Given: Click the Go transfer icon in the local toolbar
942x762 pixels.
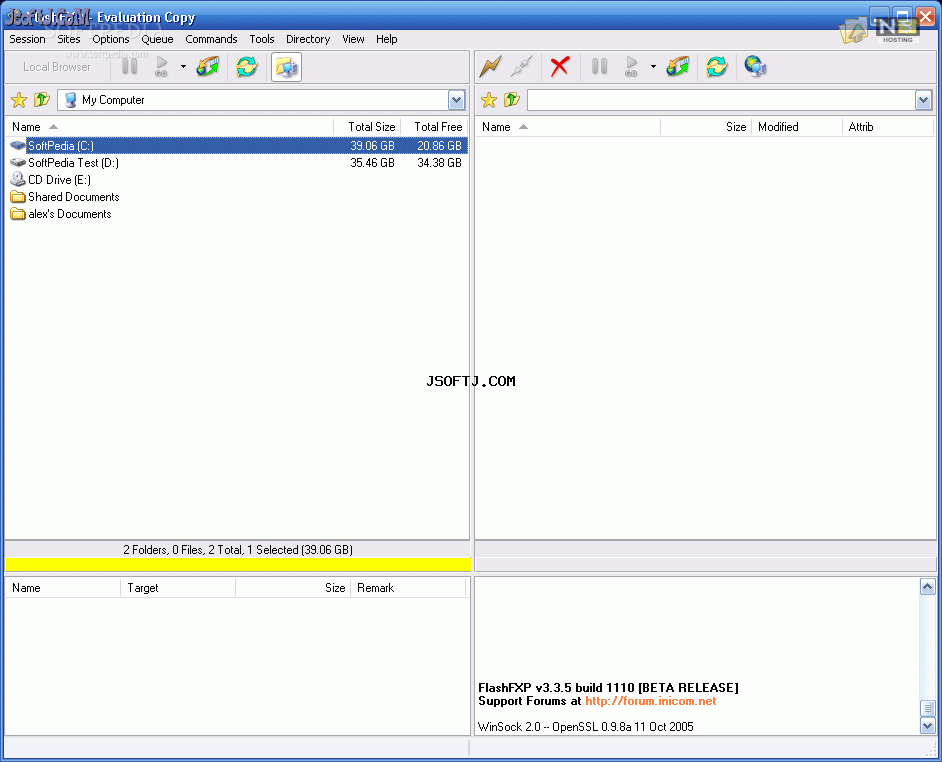Looking at the screenshot, I should click(161, 66).
